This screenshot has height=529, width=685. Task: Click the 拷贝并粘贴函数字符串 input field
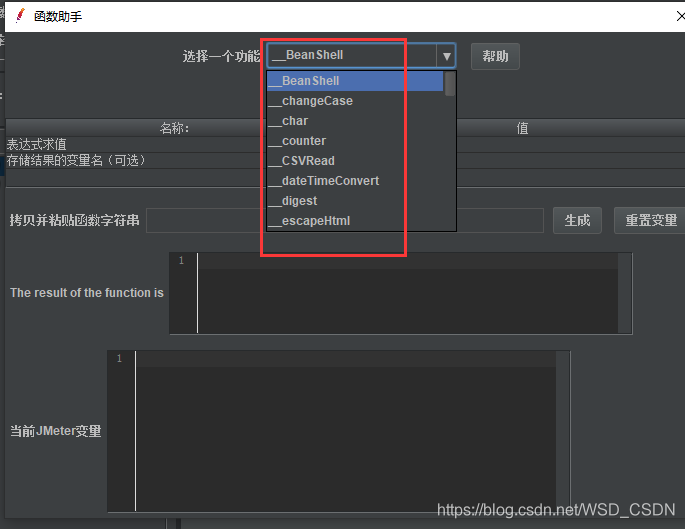(345, 220)
